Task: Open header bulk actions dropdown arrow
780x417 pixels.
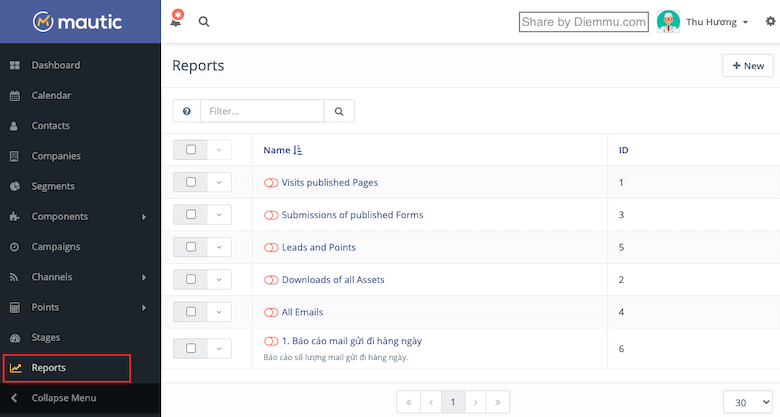Action: 219,150
